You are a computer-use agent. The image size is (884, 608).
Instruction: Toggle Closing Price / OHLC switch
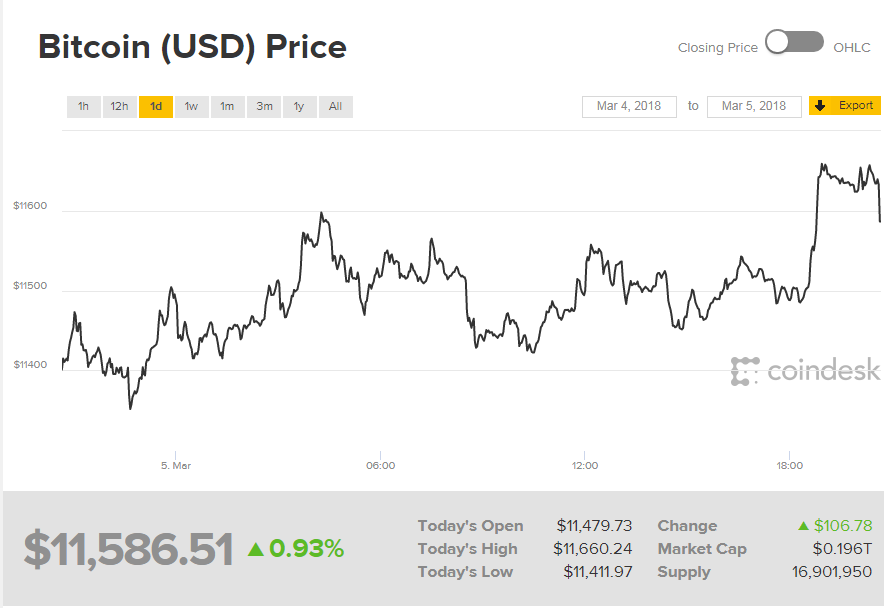794,43
